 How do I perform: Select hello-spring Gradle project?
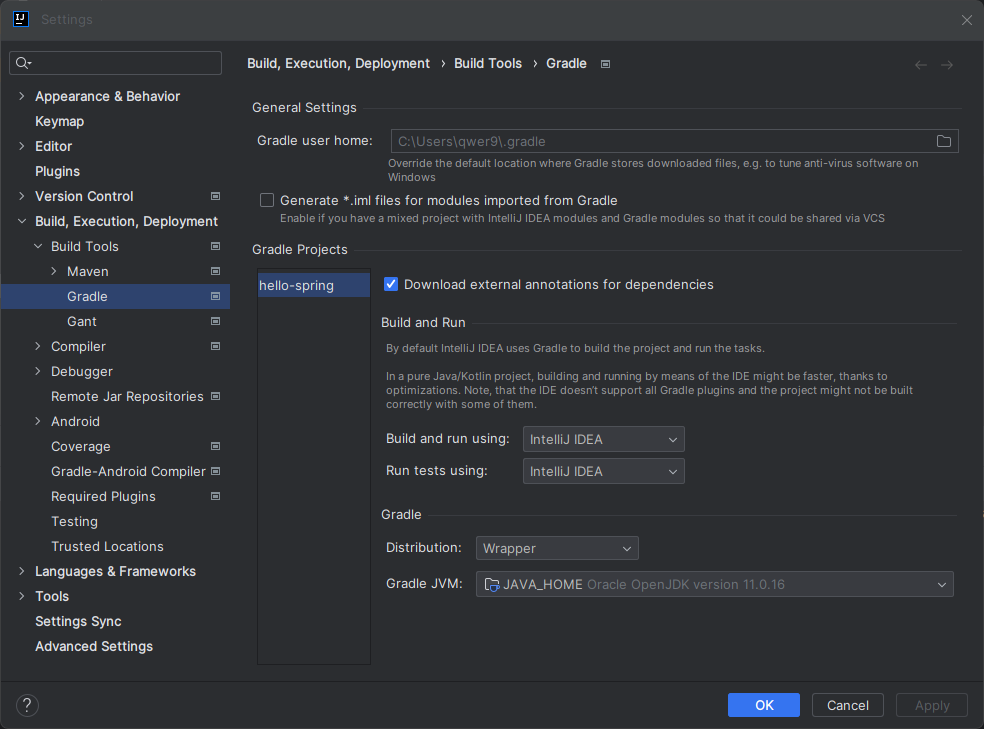click(x=313, y=285)
